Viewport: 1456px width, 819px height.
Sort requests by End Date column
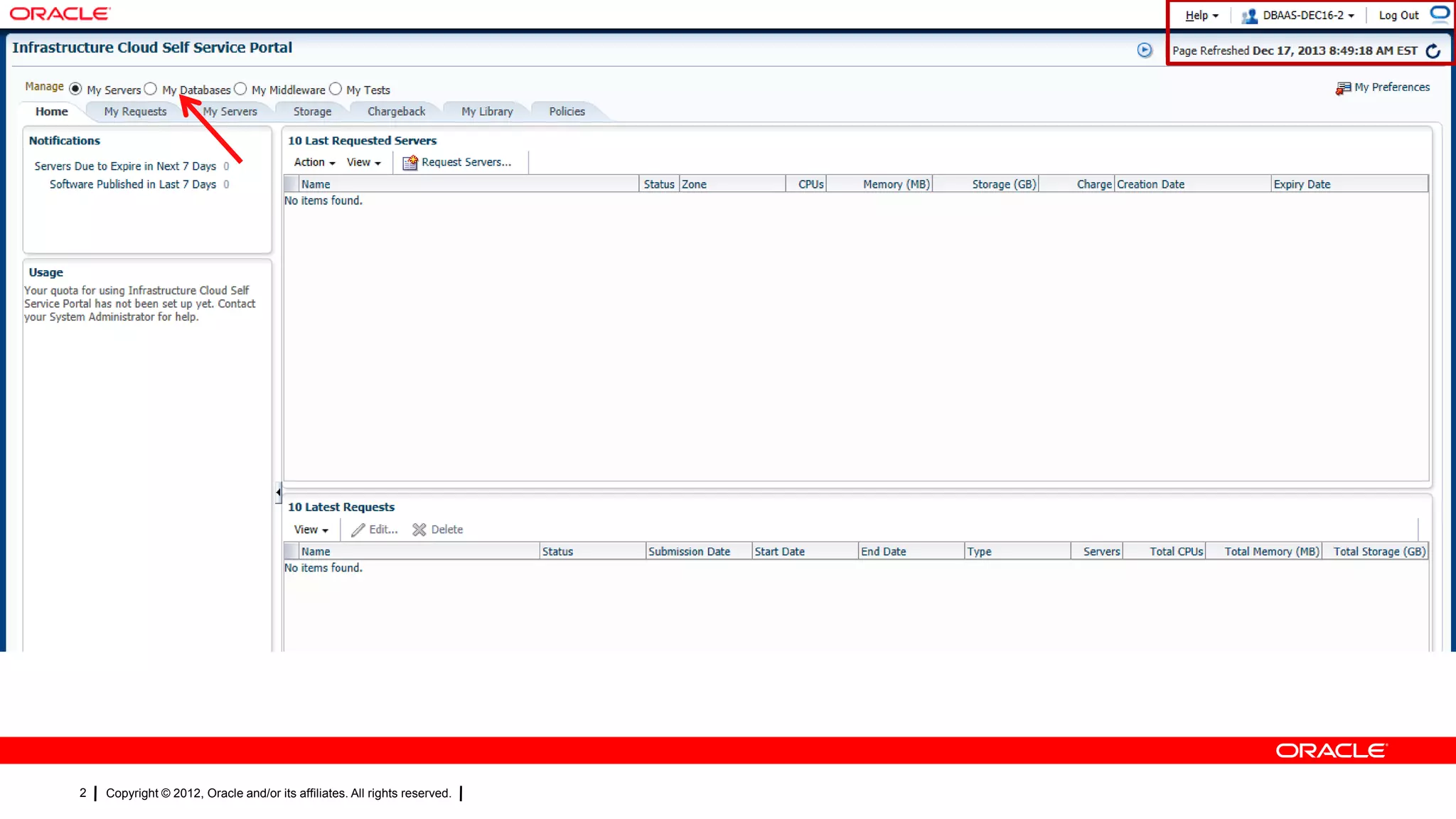[x=911, y=552]
